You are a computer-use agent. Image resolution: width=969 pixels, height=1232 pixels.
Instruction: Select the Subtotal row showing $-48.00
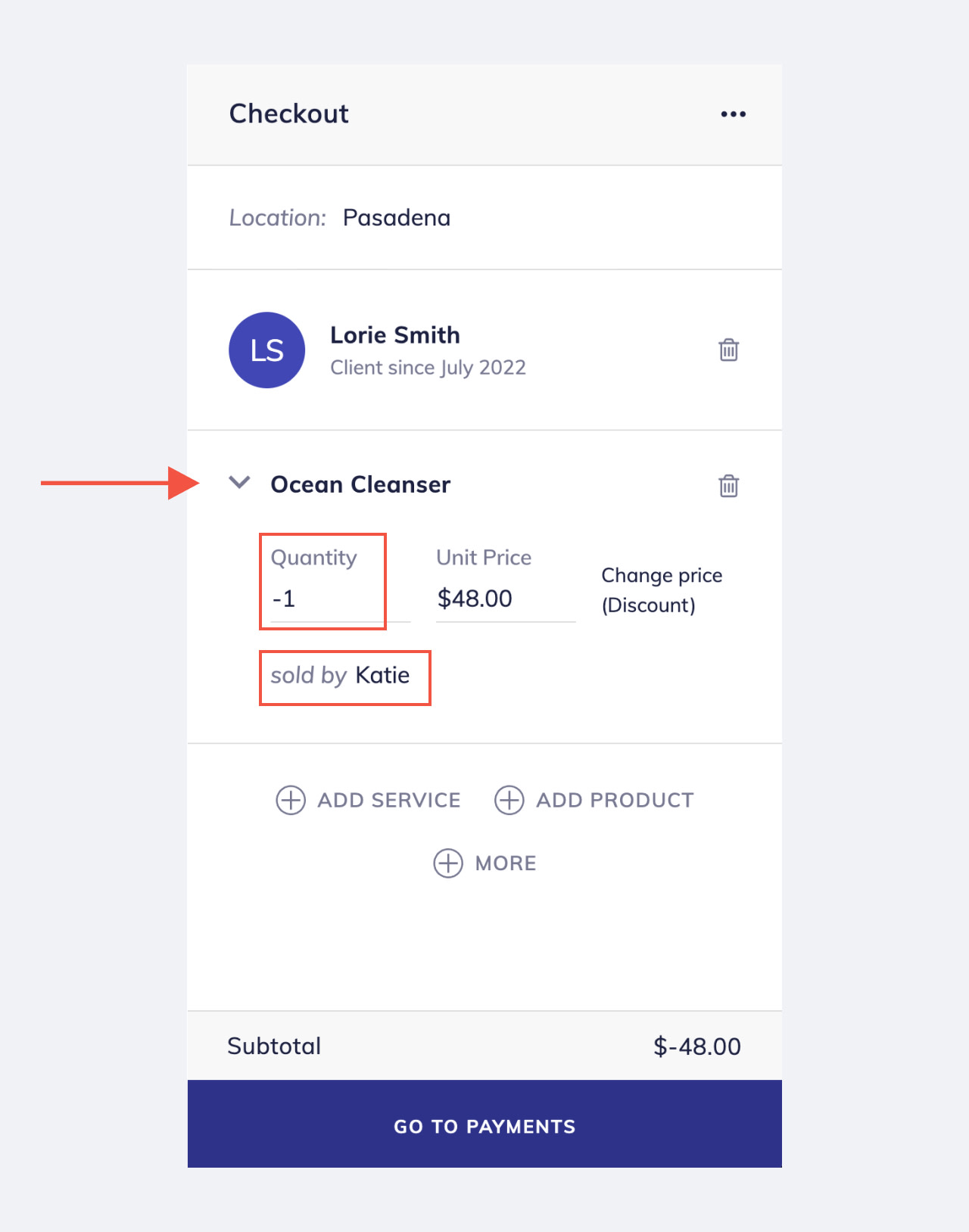click(484, 1045)
